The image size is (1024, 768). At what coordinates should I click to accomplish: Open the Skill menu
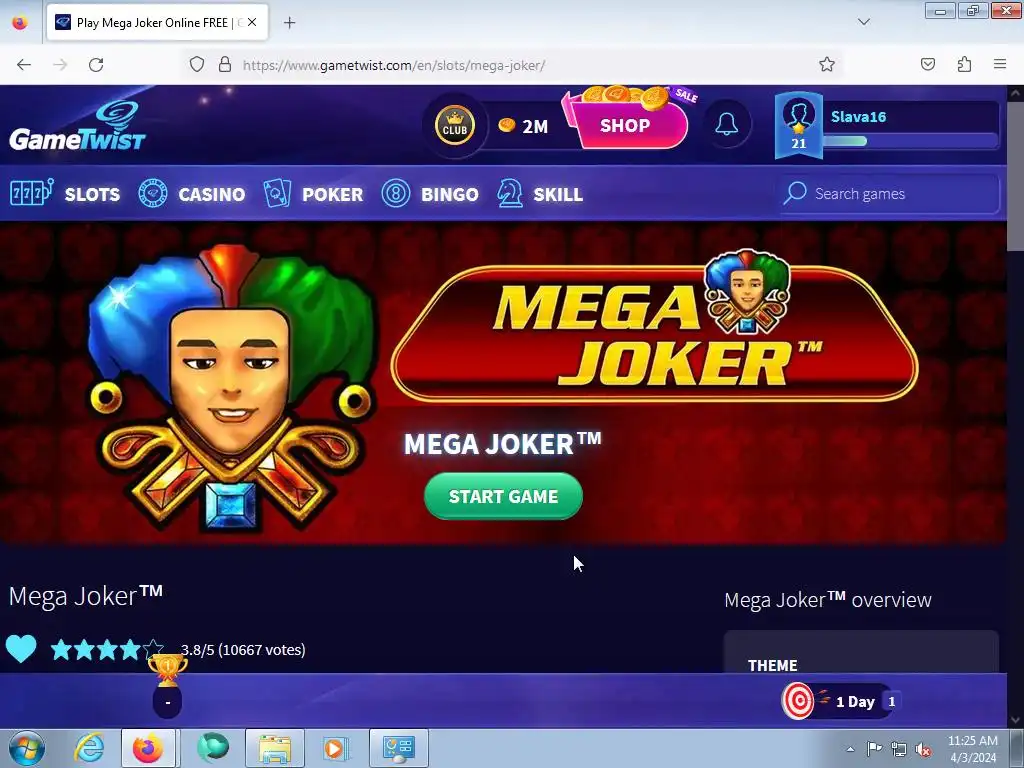pyautogui.click(x=558, y=194)
